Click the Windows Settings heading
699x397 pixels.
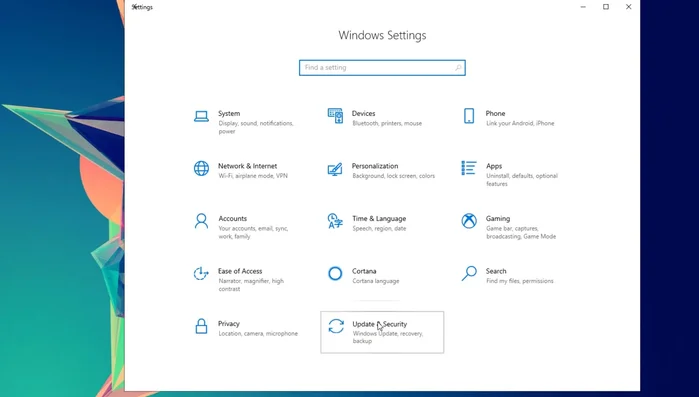(382, 36)
